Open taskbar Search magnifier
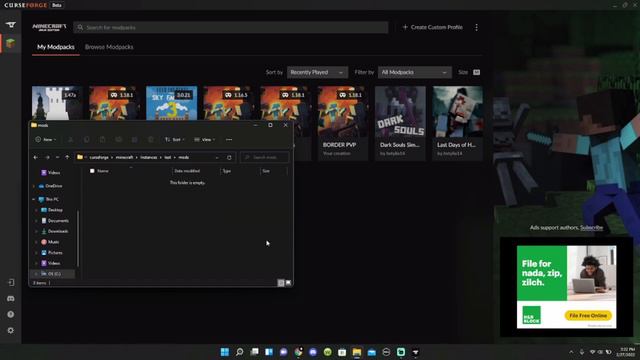The image size is (640, 360). coord(240,352)
